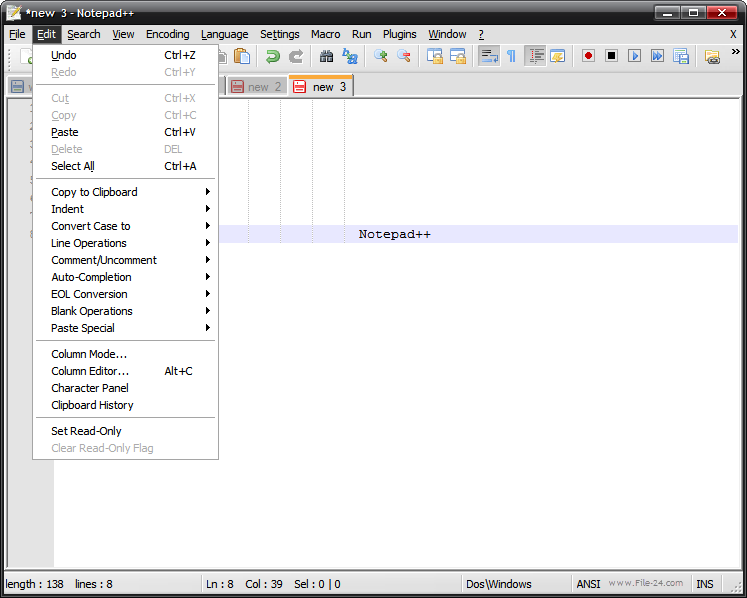The image size is (747, 598).
Task: Click the length : 138 status text
Action: [x=34, y=584]
